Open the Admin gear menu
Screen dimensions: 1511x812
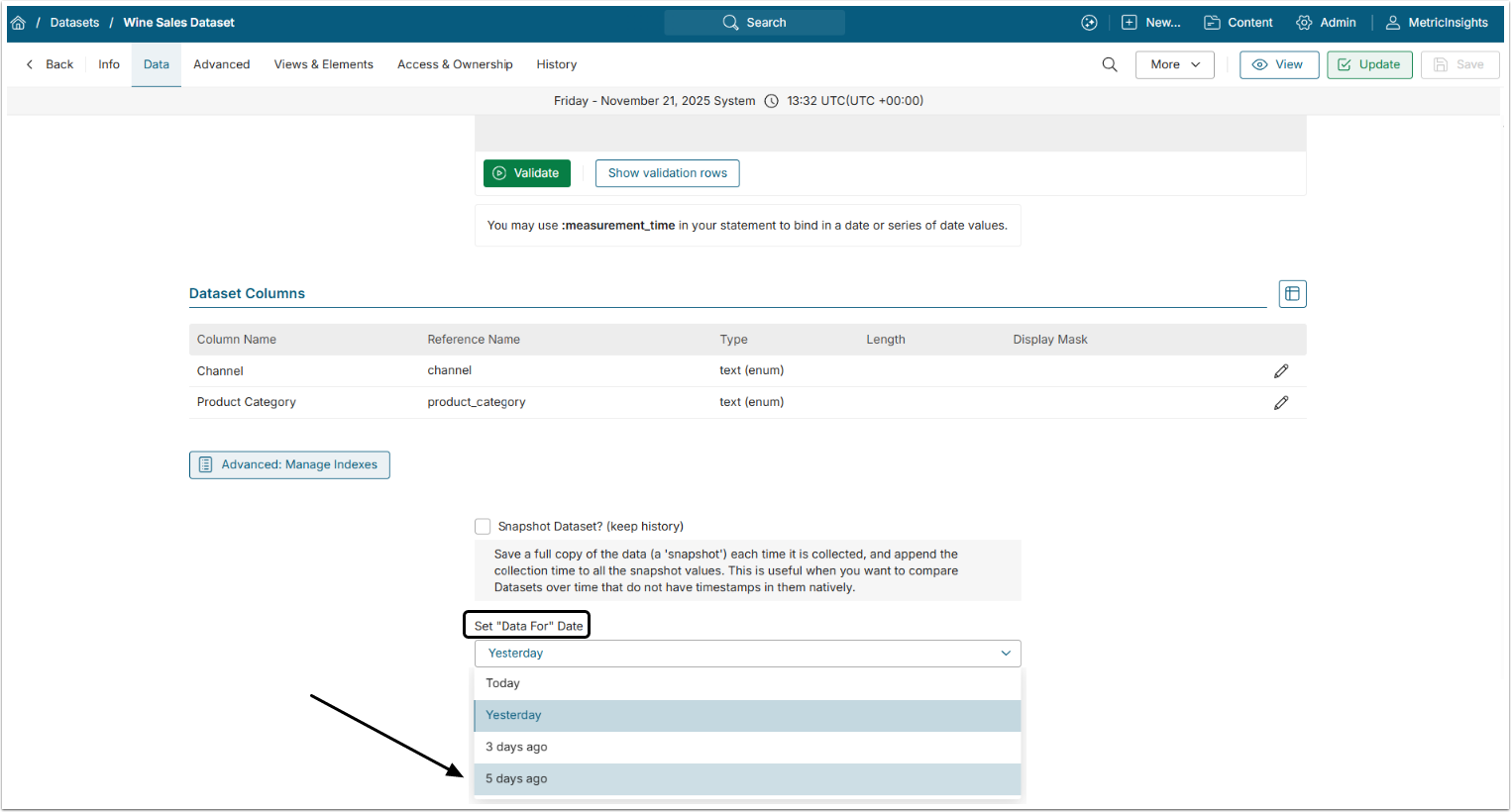point(1326,23)
